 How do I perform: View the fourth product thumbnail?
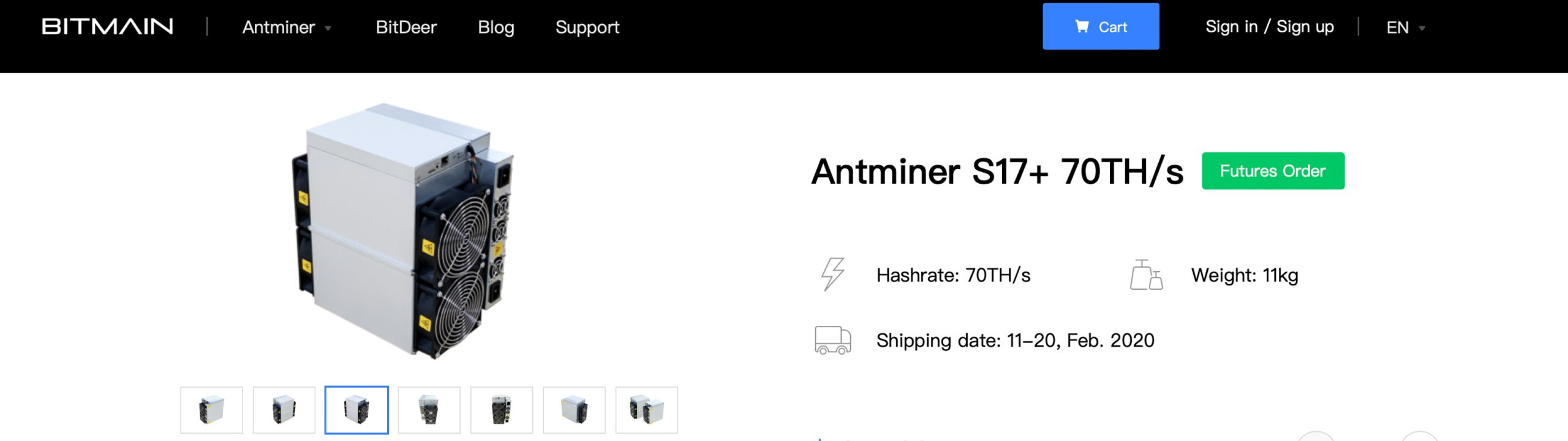429,410
